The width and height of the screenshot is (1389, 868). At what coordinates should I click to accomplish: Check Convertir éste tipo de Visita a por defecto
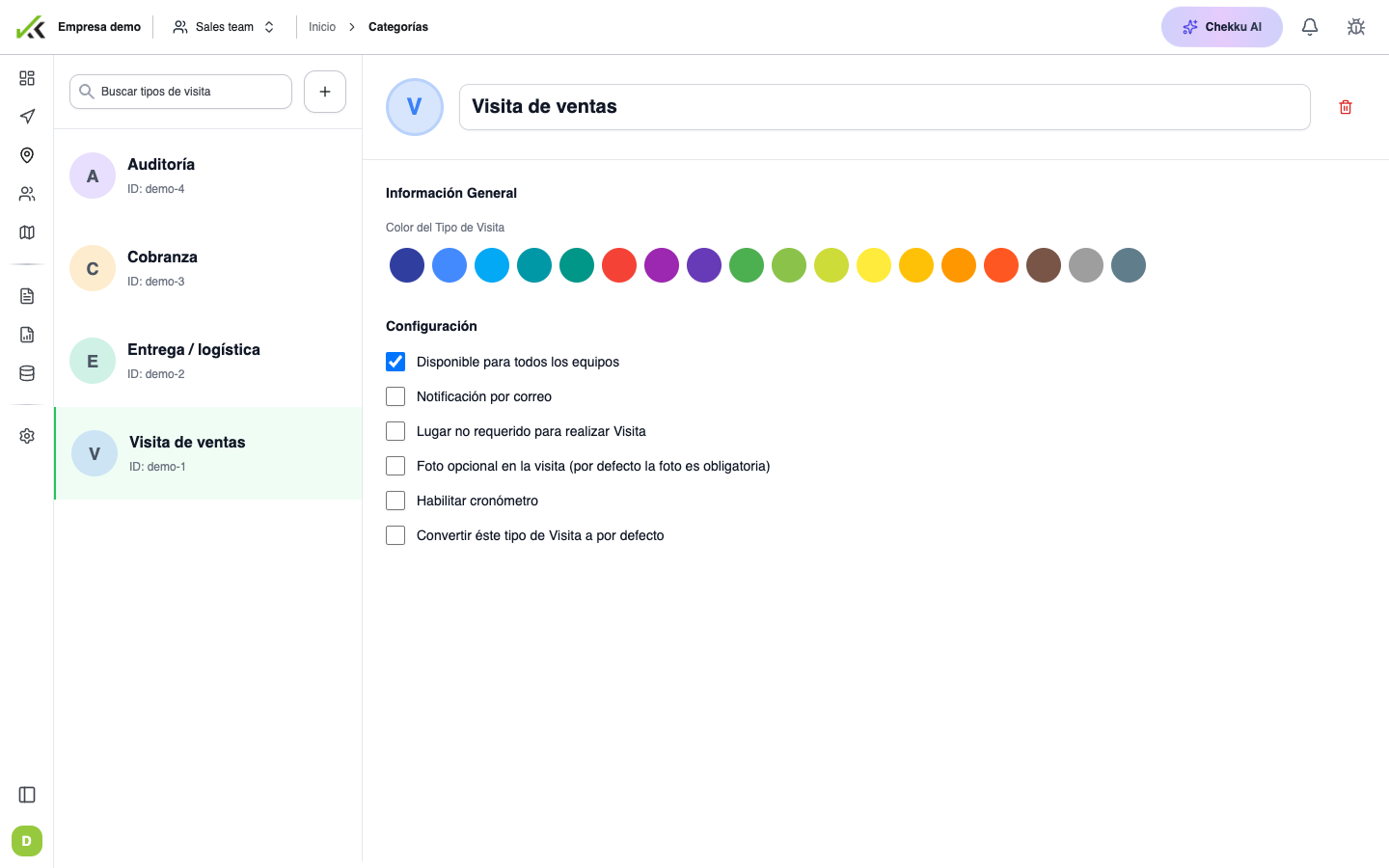395,535
